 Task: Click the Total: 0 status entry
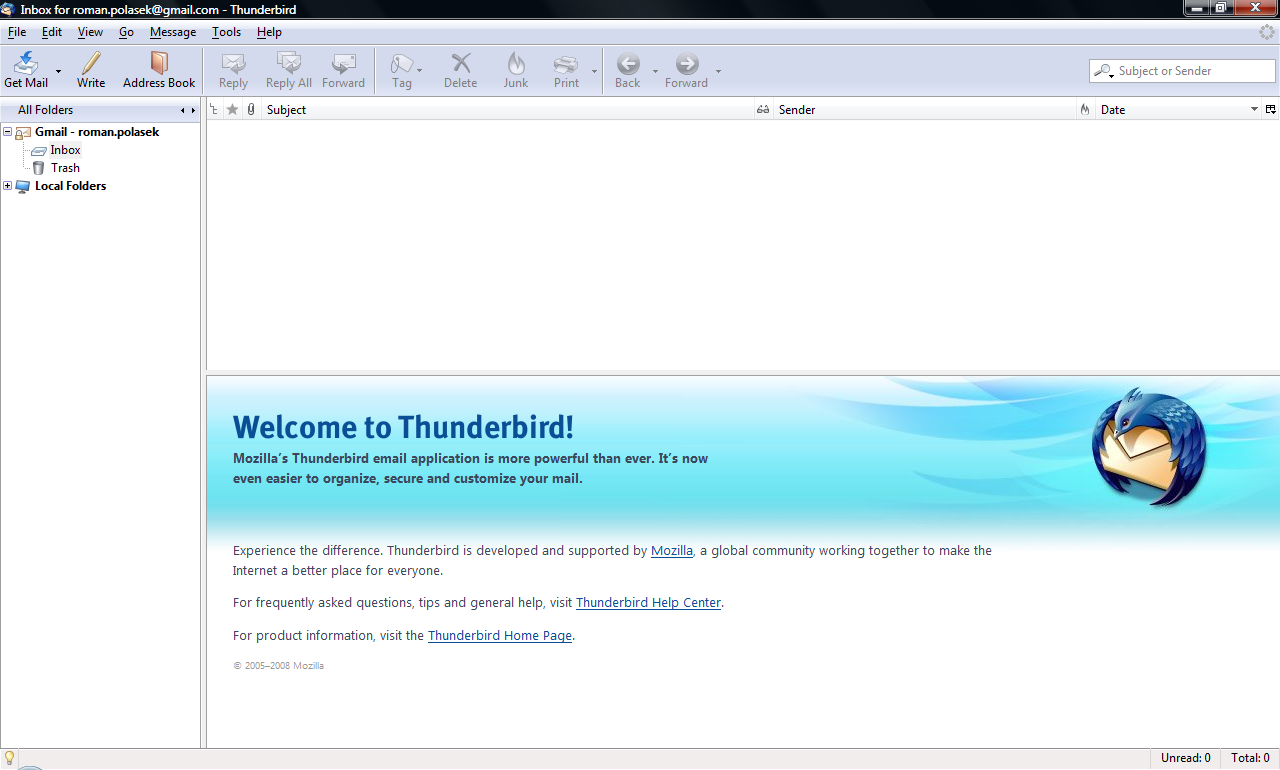pyautogui.click(x=1250, y=758)
